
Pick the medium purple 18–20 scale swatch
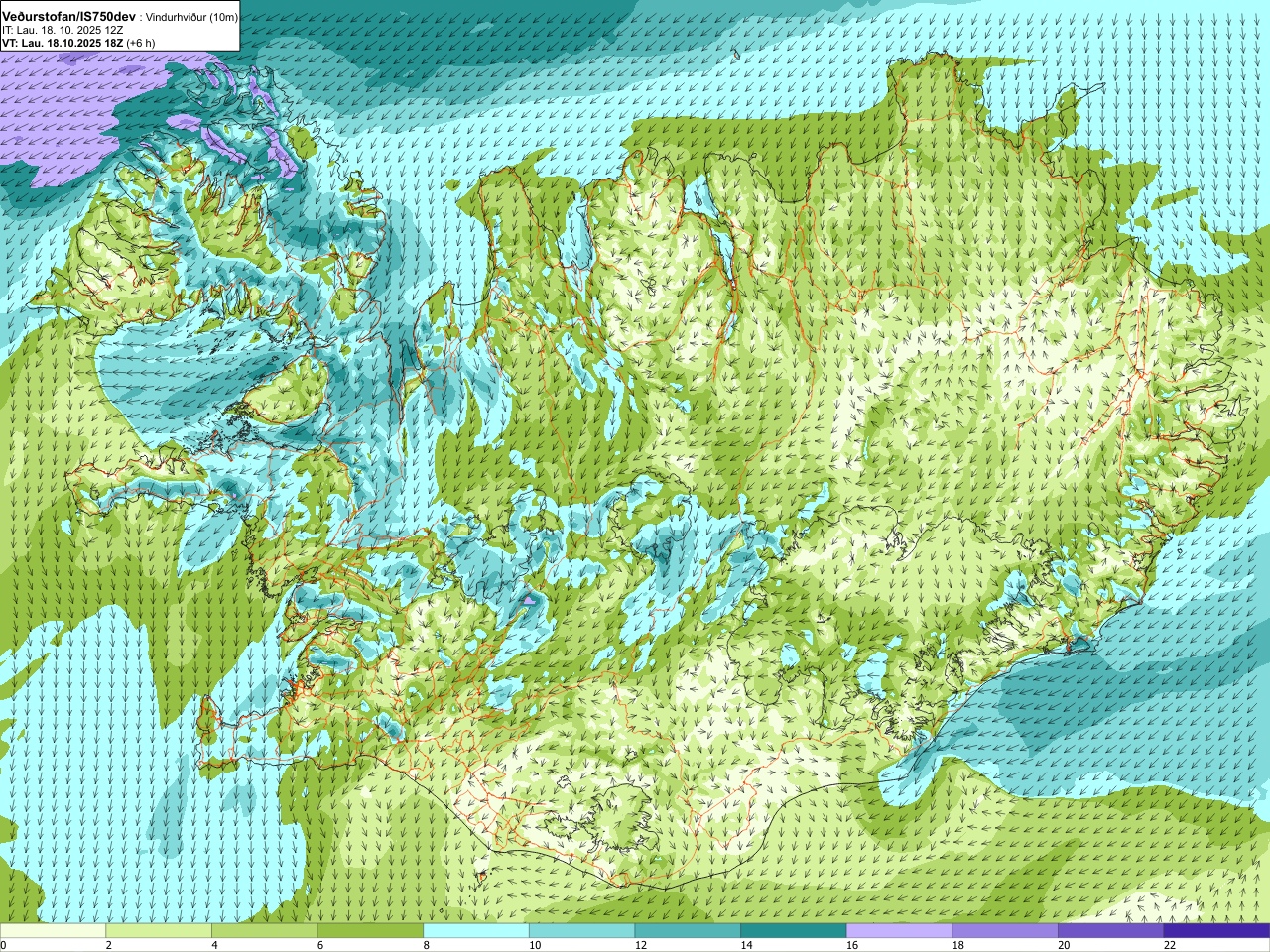pos(1005,931)
